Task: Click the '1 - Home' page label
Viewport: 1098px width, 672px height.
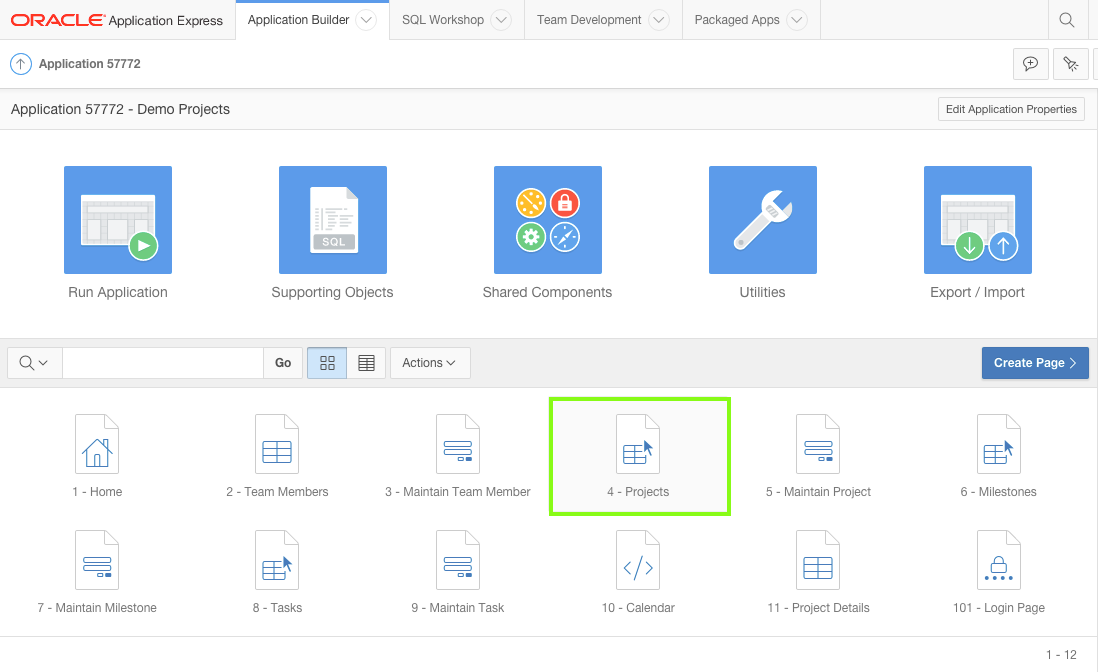Action: click(97, 492)
